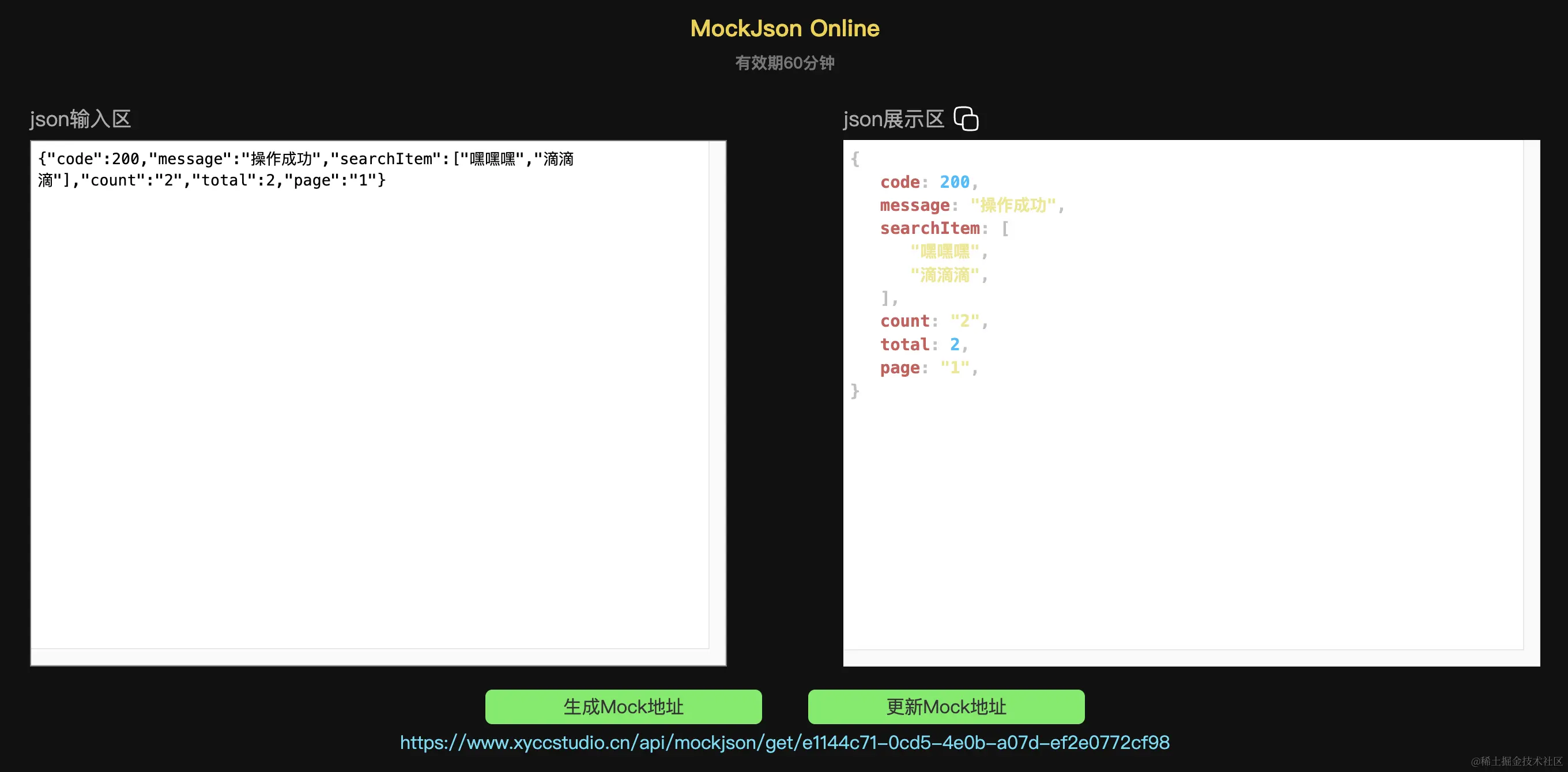The image size is (1568, 772).
Task: Click the total value 2
Action: tap(955, 345)
